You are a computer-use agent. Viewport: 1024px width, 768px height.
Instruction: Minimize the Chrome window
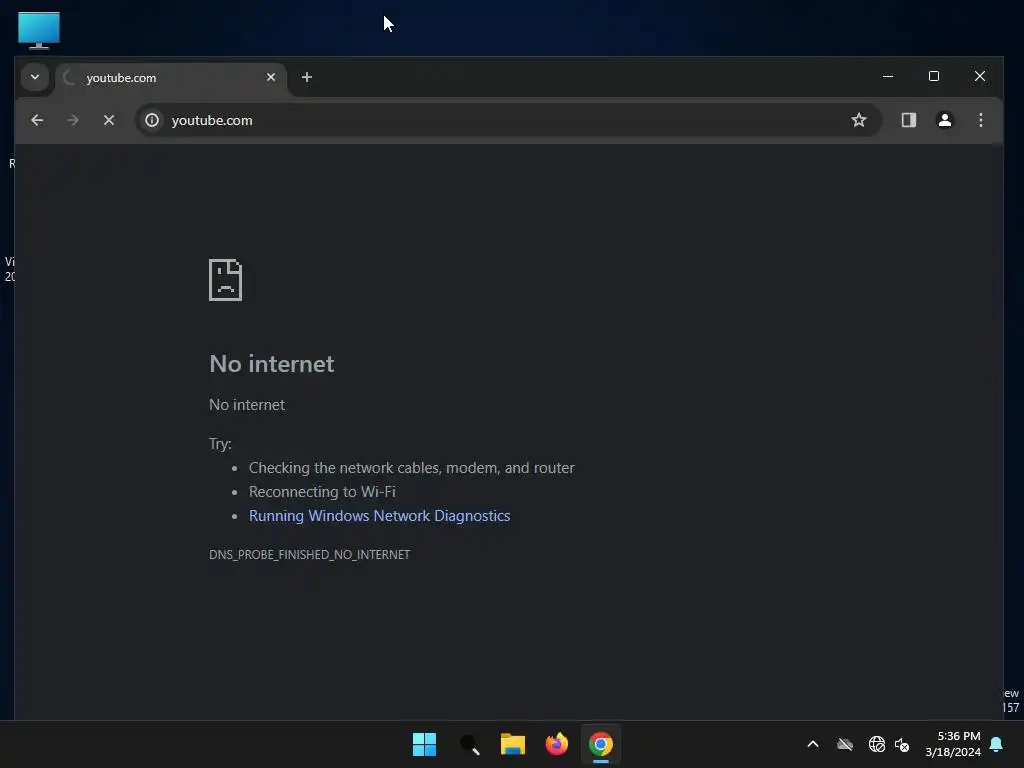point(888,76)
